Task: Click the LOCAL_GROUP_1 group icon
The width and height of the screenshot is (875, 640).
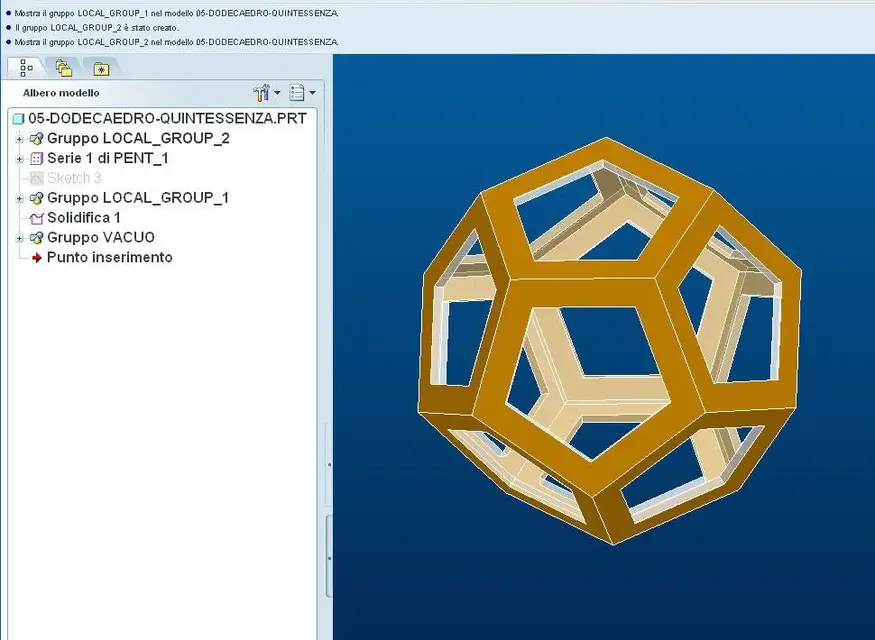Action: point(36,199)
